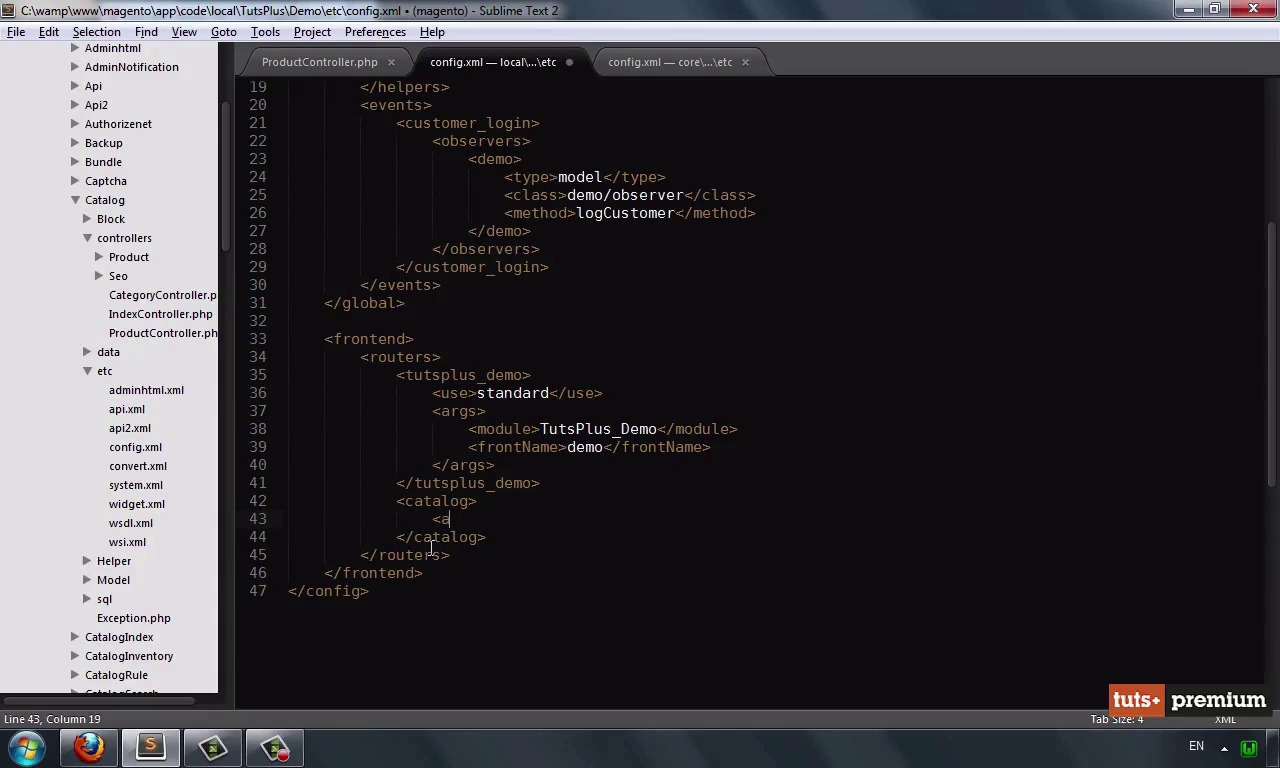Click the EN language indicator in tray
This screenshot has width=1280, height=768.
click(x=1196, y=746)
